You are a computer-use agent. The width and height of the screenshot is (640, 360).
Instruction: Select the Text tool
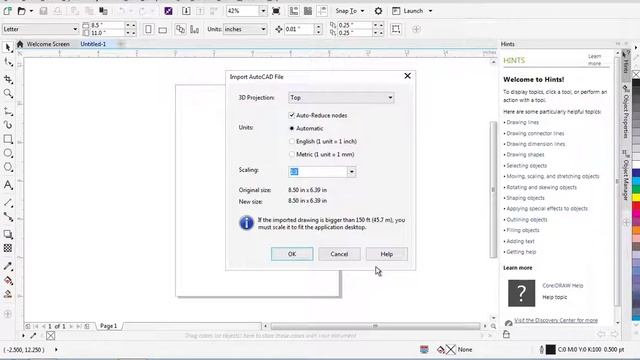click(8, 185)
